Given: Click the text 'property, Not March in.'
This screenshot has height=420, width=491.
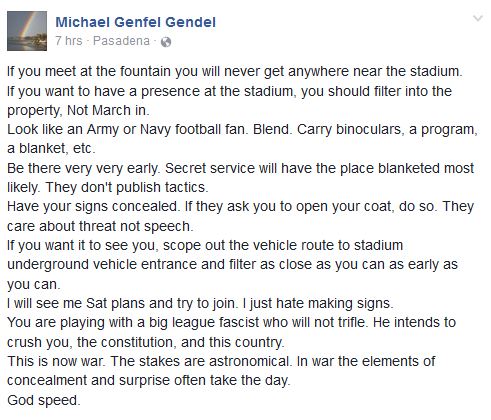Looking at the screenshot, I should click(78, 110).
